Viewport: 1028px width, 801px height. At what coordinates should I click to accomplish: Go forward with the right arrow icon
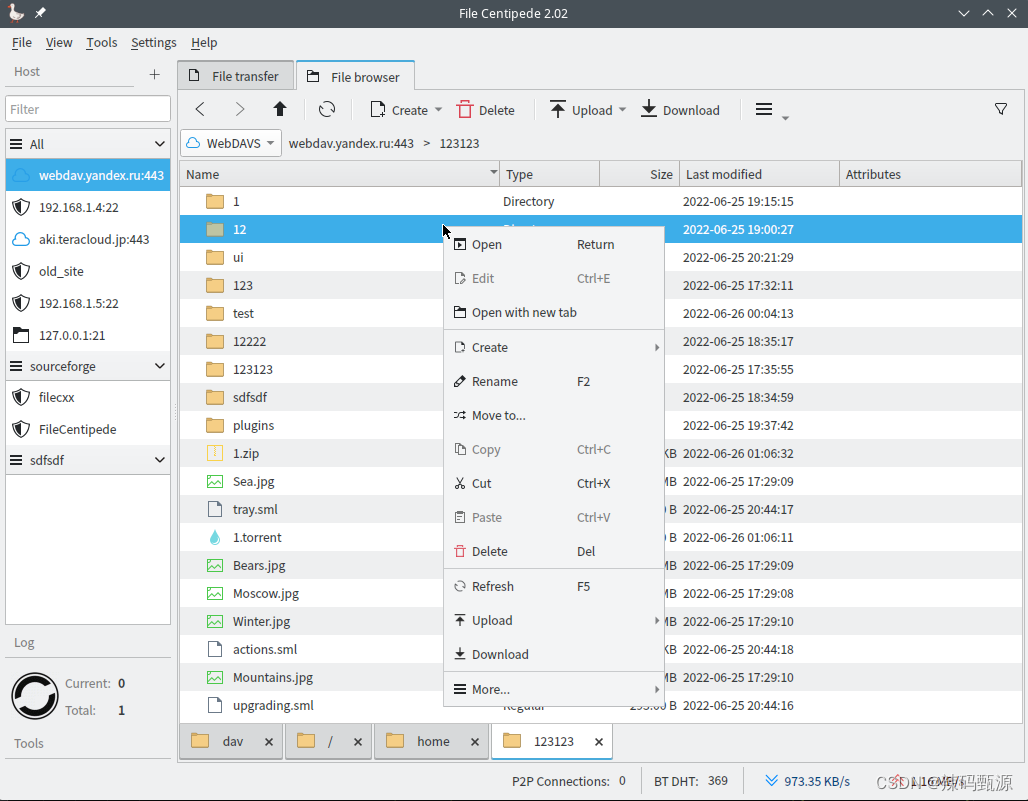[240, 109]
